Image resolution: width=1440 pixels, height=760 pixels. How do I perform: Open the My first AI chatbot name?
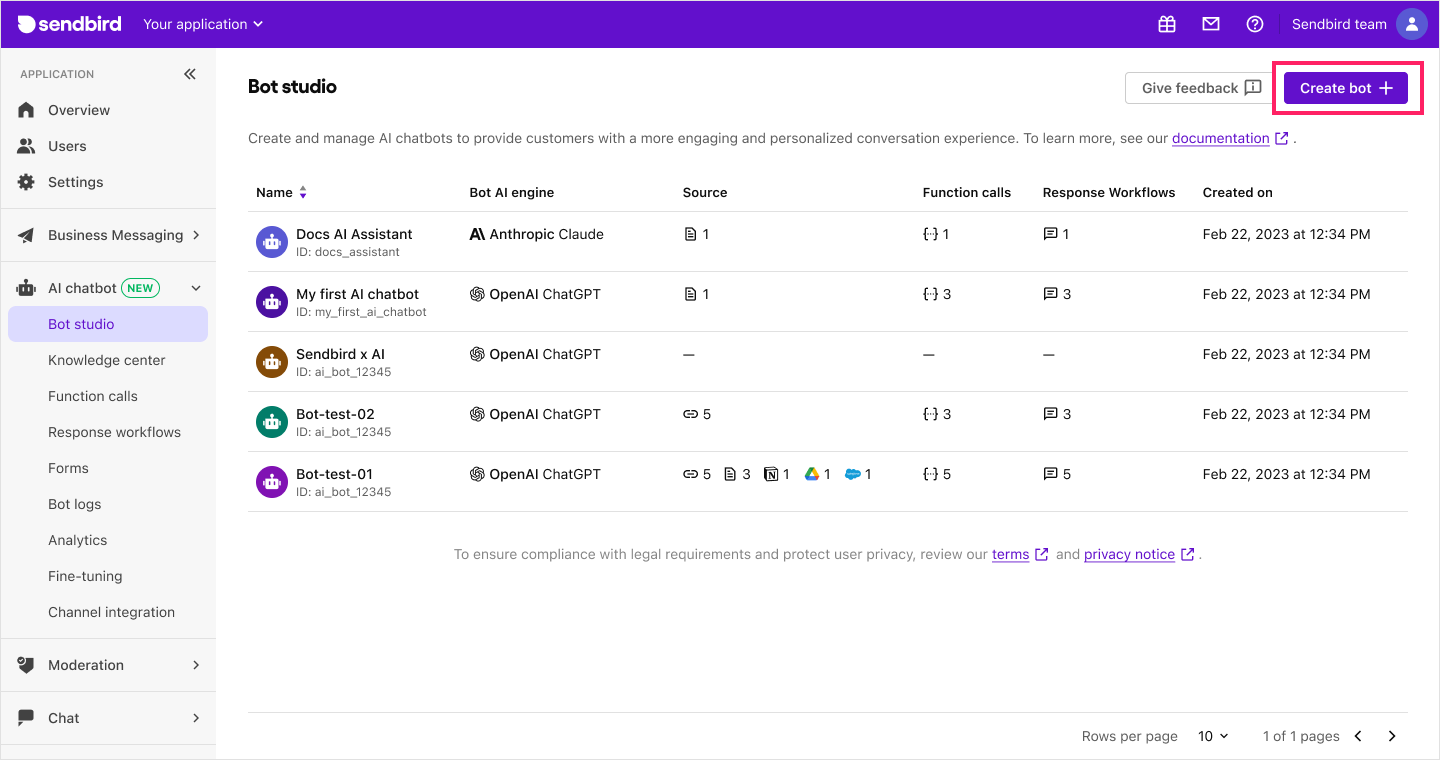(357, 294)
